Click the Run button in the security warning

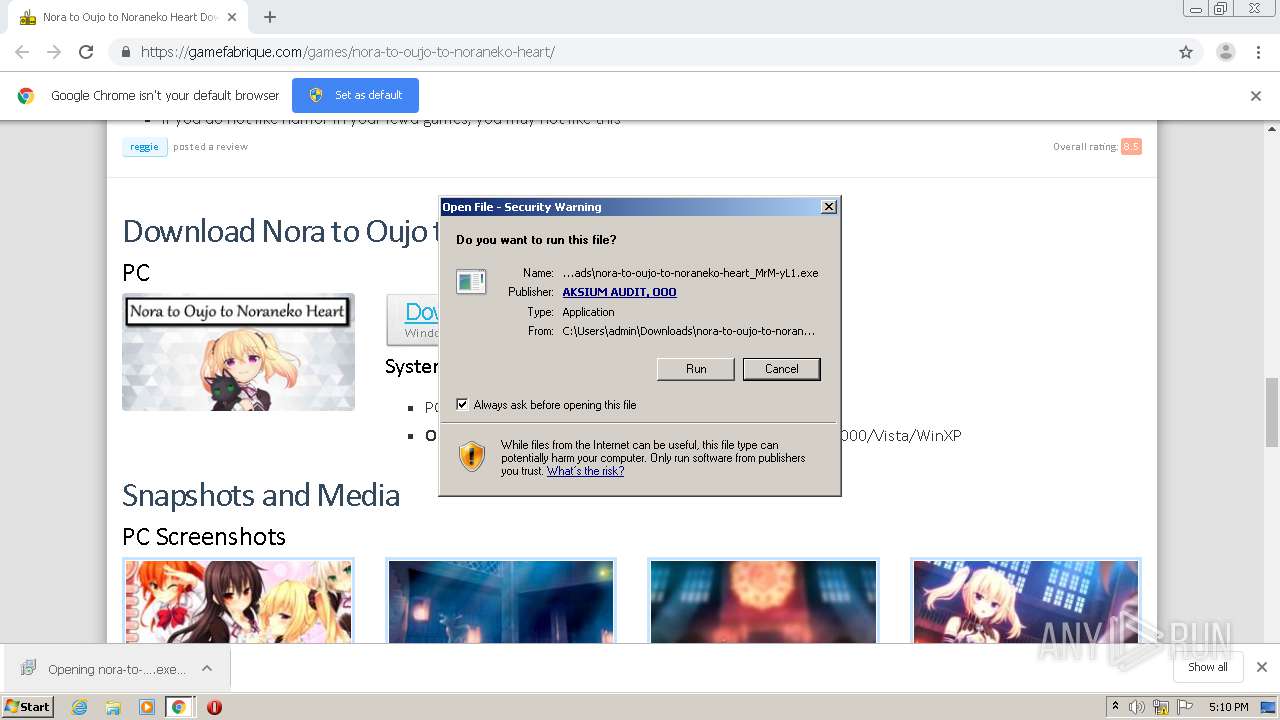point(696,369)
